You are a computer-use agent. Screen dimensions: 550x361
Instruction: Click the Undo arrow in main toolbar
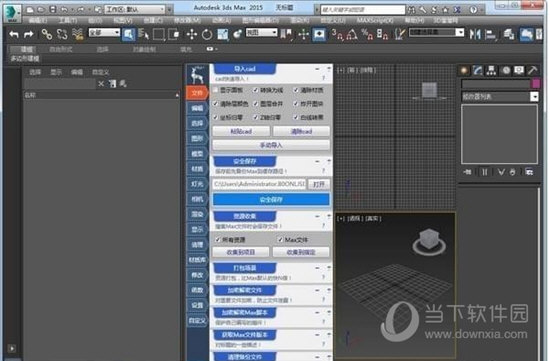pos(14,34)
